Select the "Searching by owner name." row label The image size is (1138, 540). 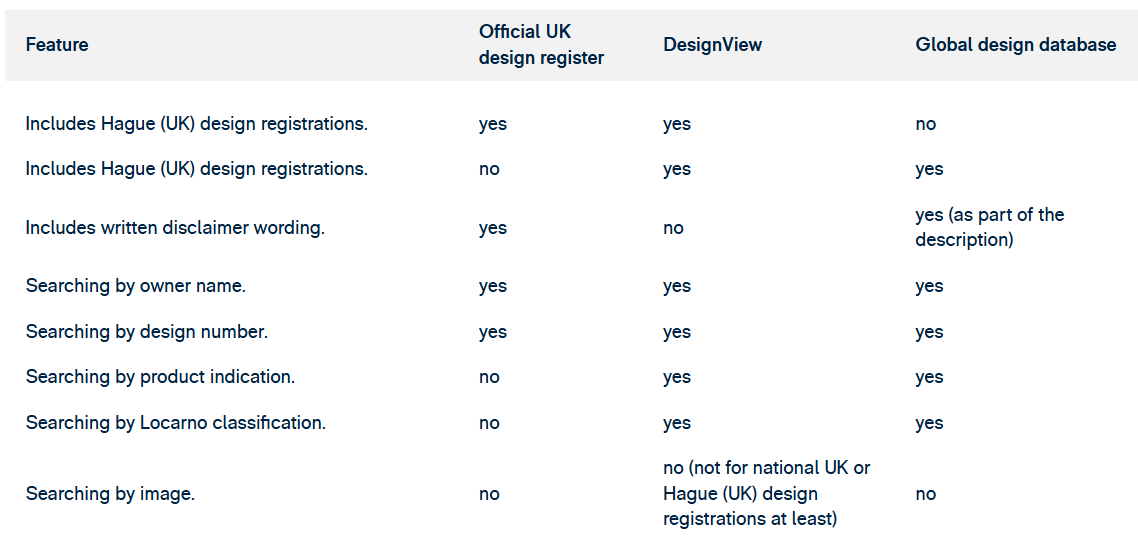coord(136,286)
